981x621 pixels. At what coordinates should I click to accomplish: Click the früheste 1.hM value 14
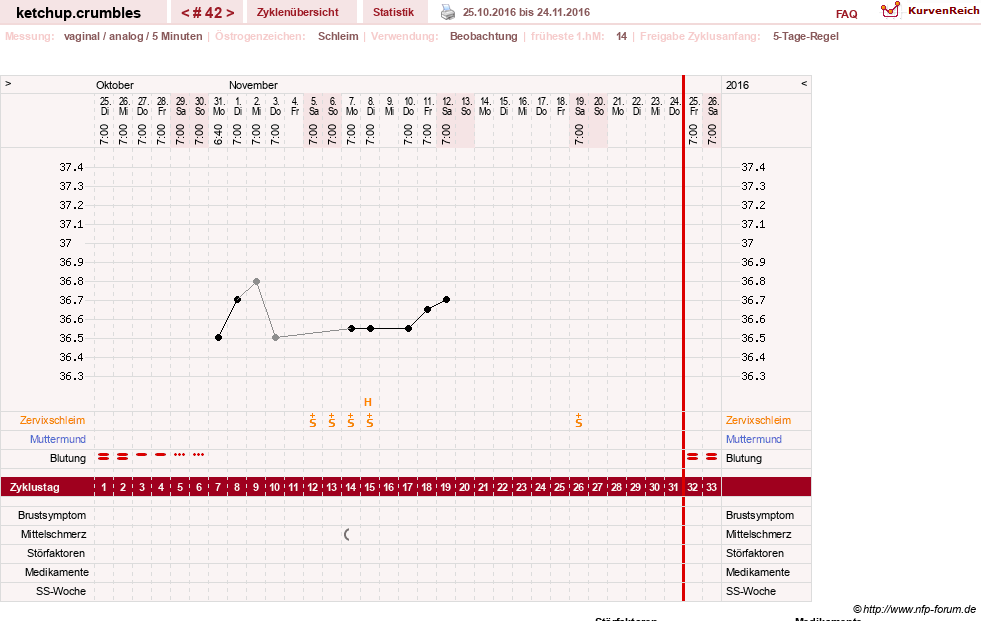[x=621, y=36]
